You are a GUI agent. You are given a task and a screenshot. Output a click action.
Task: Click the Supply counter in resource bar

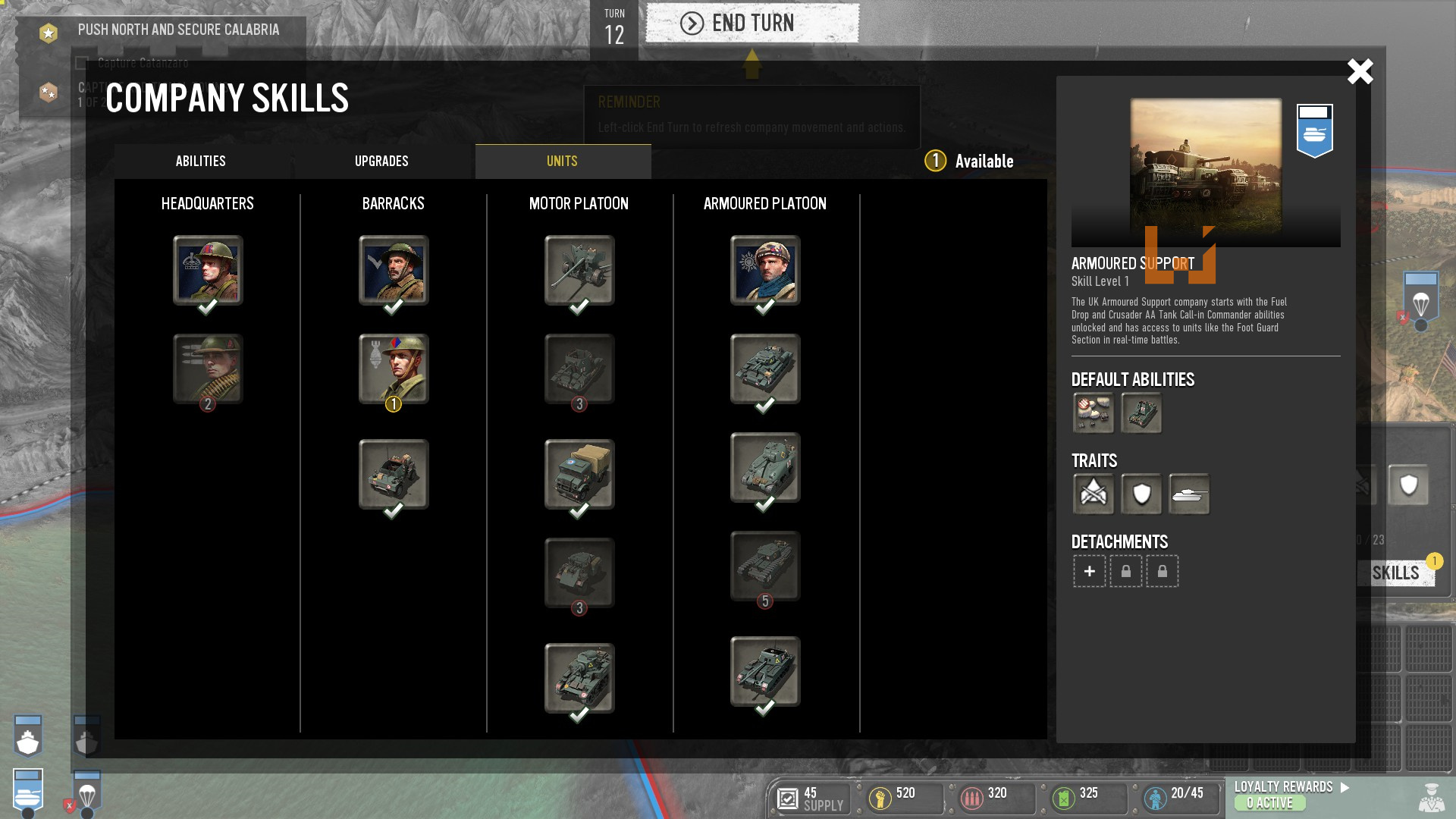[811, 799]
